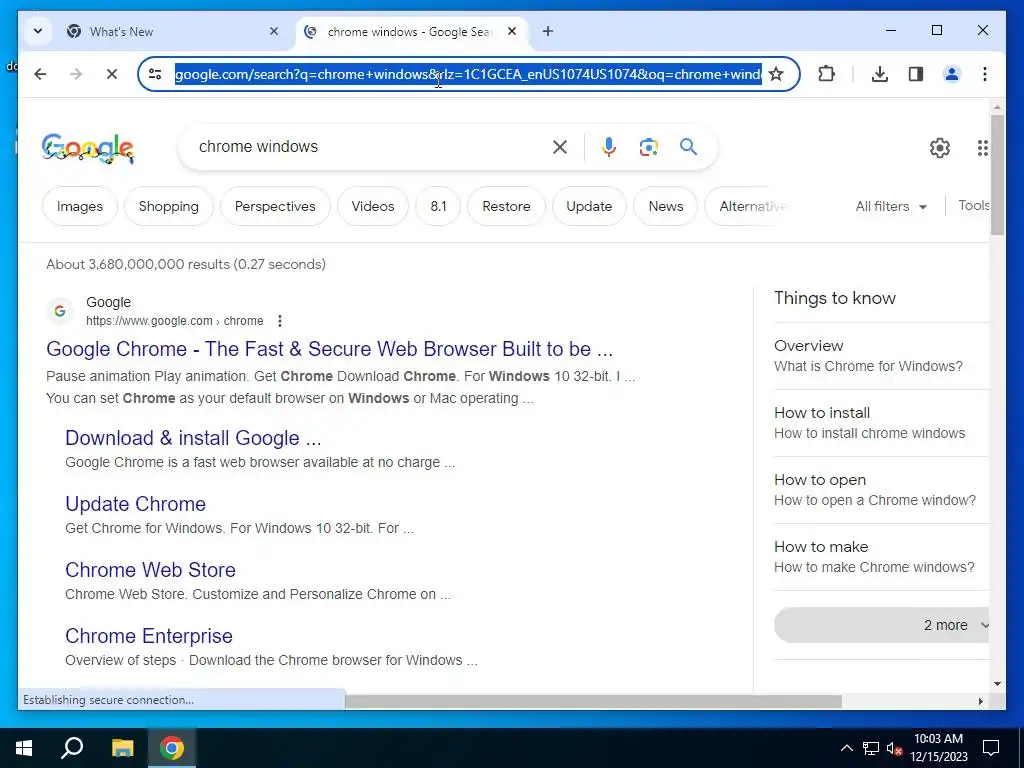Filter results by Images
Image resolution: width=1024 pixels, height=768 pixels.
coord(80,206)
